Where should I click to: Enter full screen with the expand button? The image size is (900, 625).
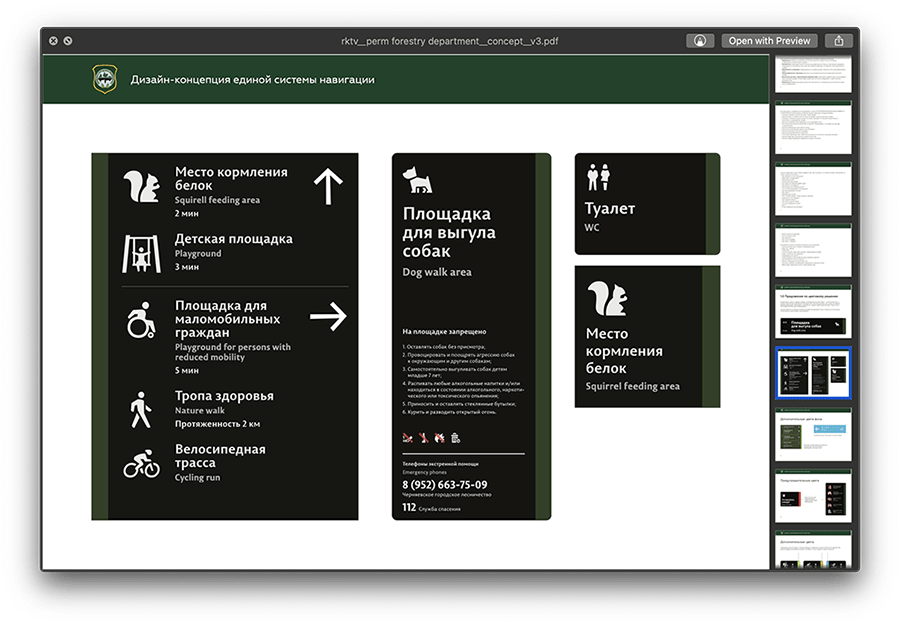click(68, 41)
